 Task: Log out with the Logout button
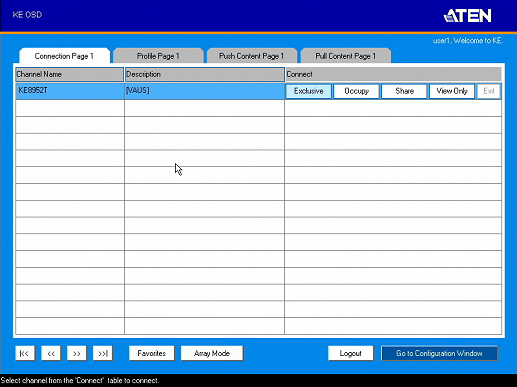coord(351,353)
